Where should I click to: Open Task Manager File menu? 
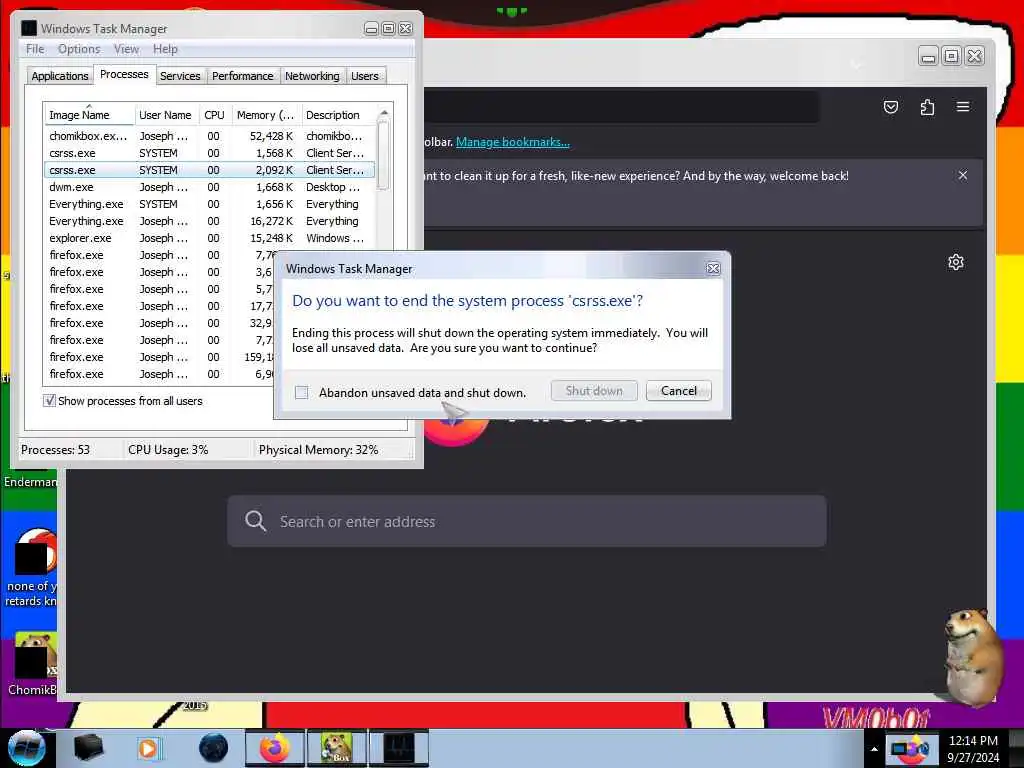[35, 49]
